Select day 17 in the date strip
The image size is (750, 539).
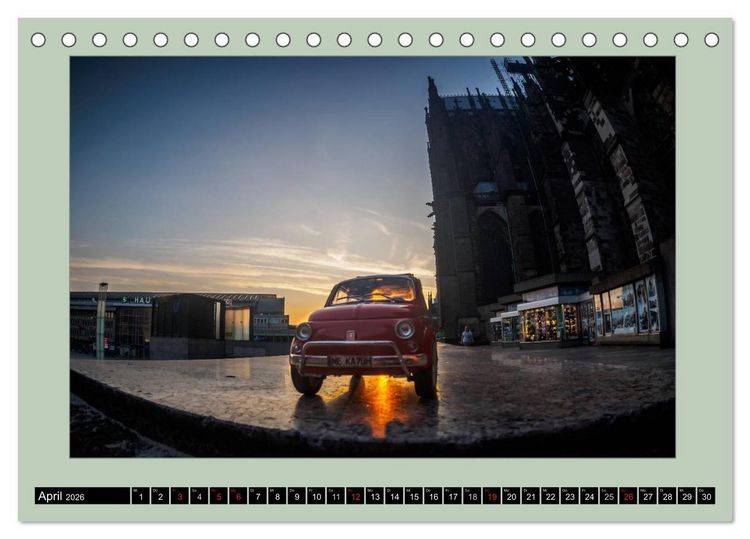coord(453,495)
